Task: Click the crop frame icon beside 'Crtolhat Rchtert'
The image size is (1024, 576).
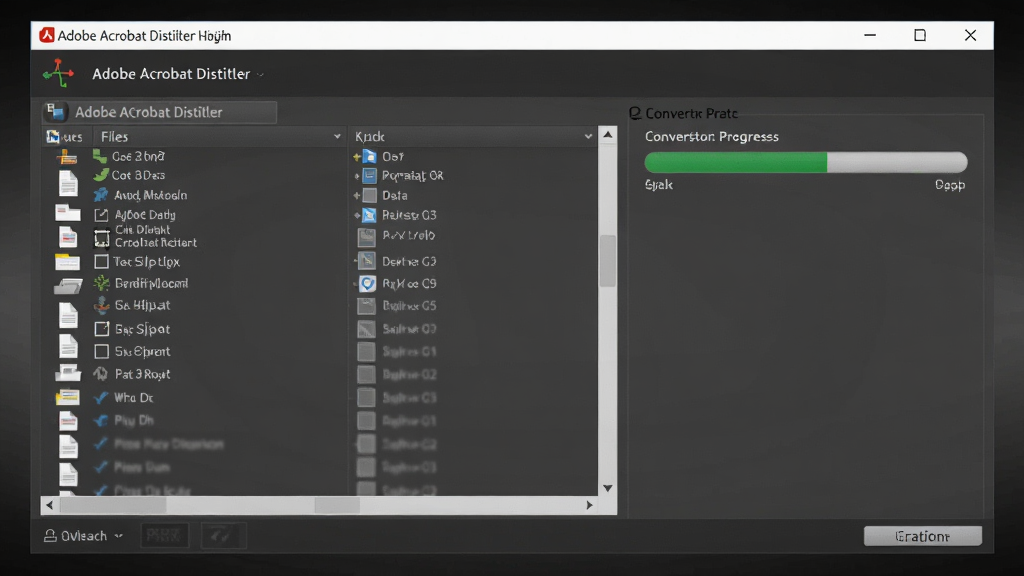Action: tap(101, 238)
